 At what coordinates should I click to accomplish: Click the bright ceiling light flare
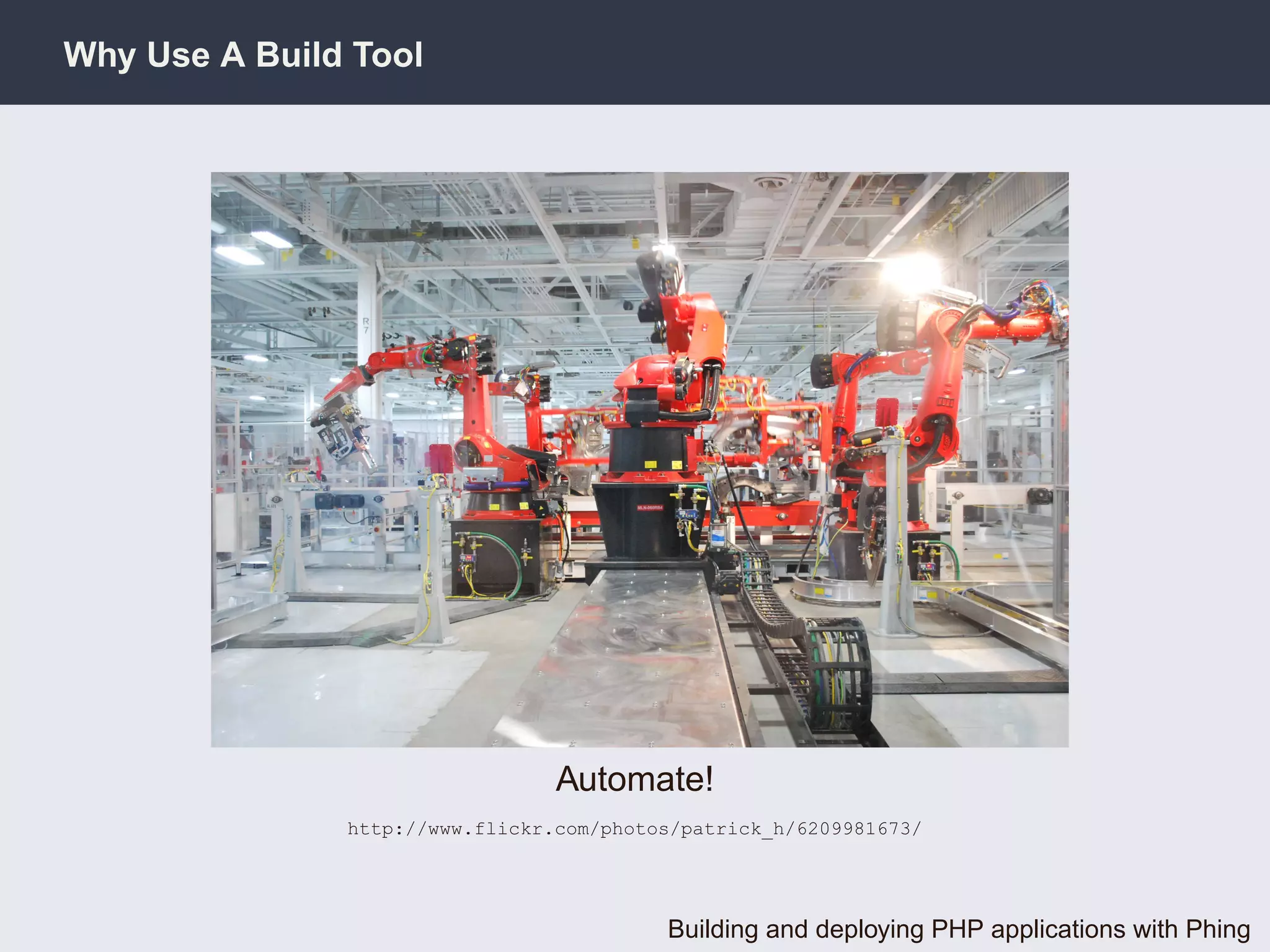pyautogui.click(x=910, y=273)
